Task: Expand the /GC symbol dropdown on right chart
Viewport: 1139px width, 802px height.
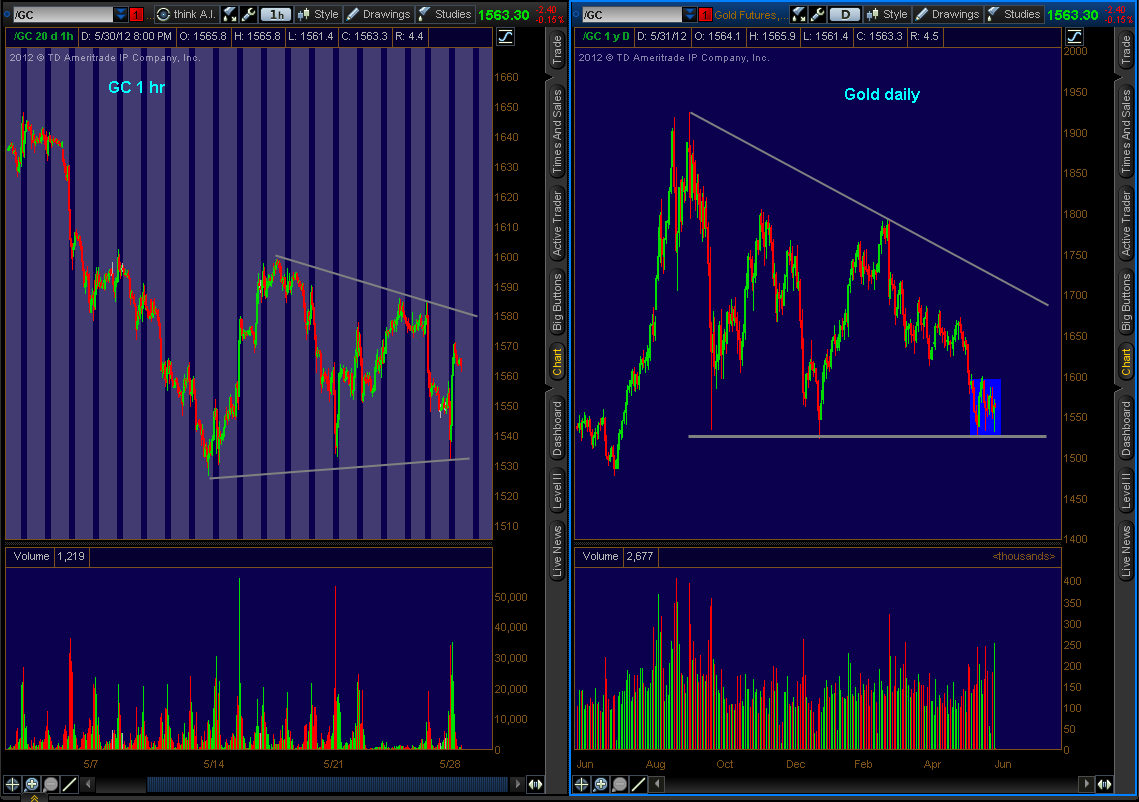Action: pos(689,14)
